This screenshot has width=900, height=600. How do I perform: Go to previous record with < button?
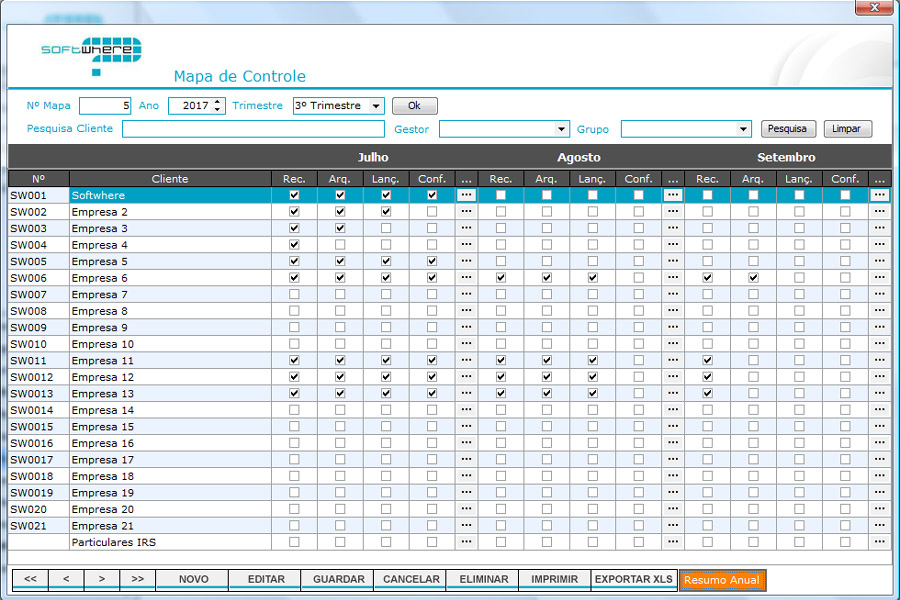click(x=65, y=579)
